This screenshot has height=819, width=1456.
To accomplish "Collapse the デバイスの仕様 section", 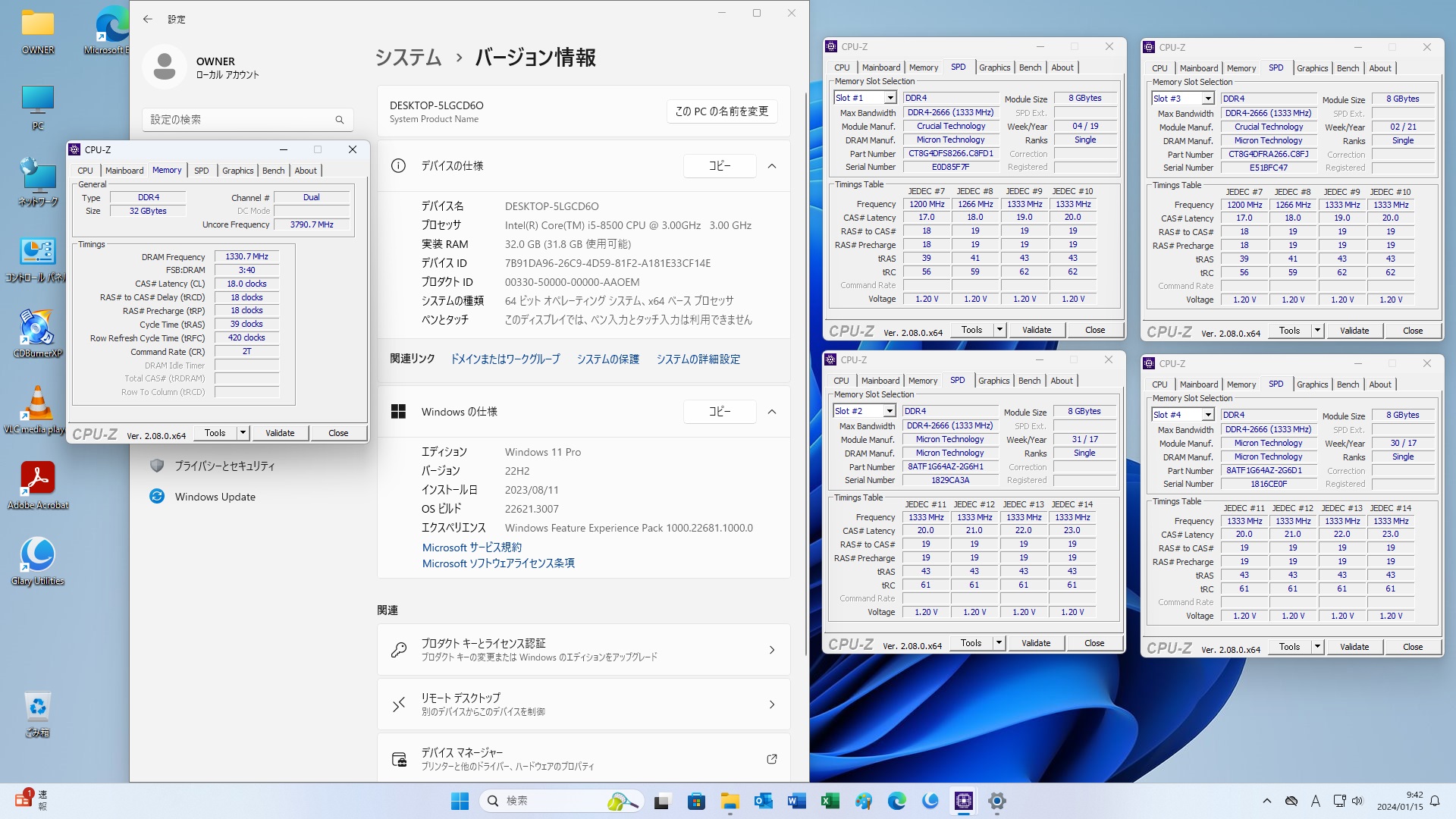I will coord(771,166).
